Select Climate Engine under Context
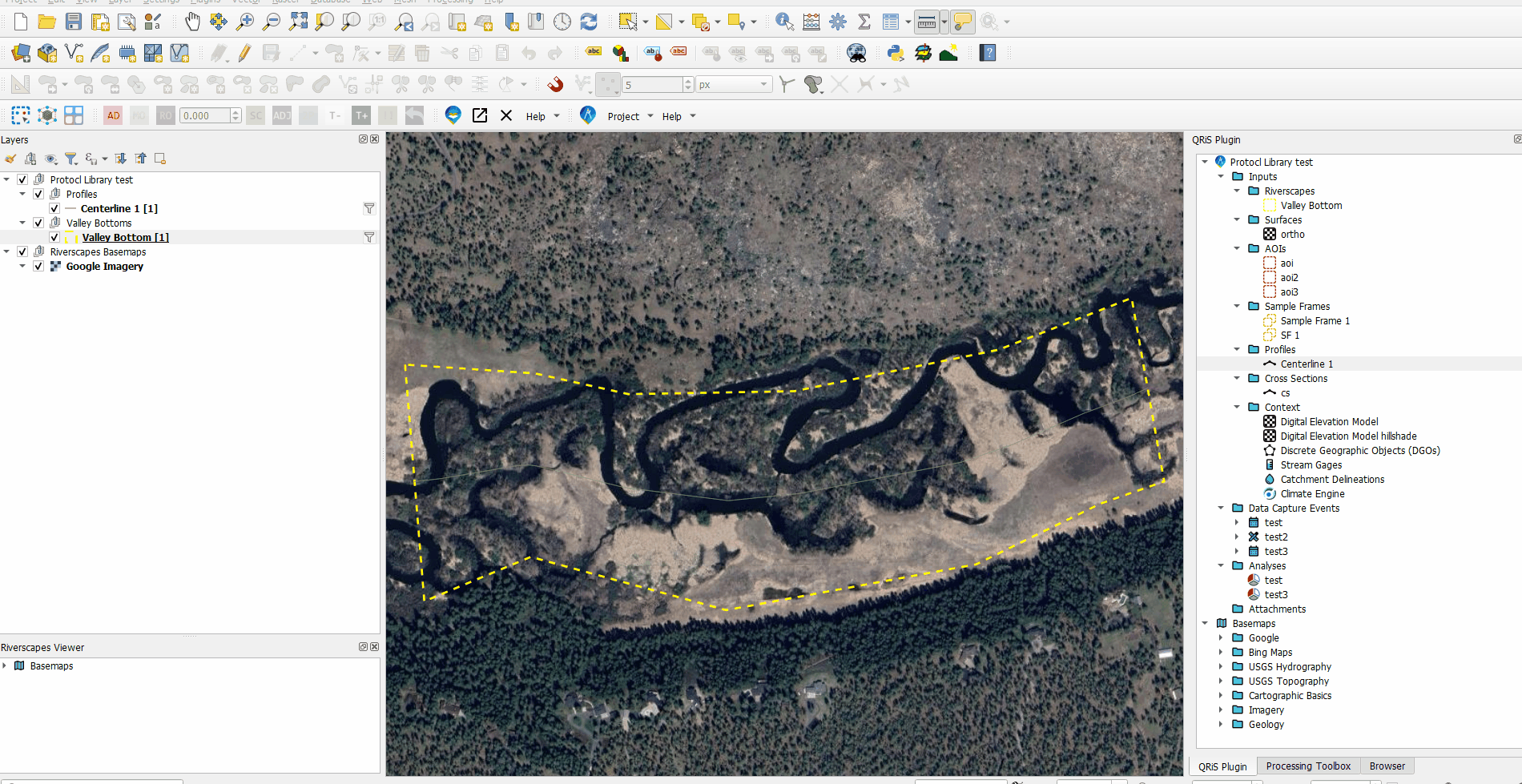This screenshot has height=784, width=1522. [1312, 493]
